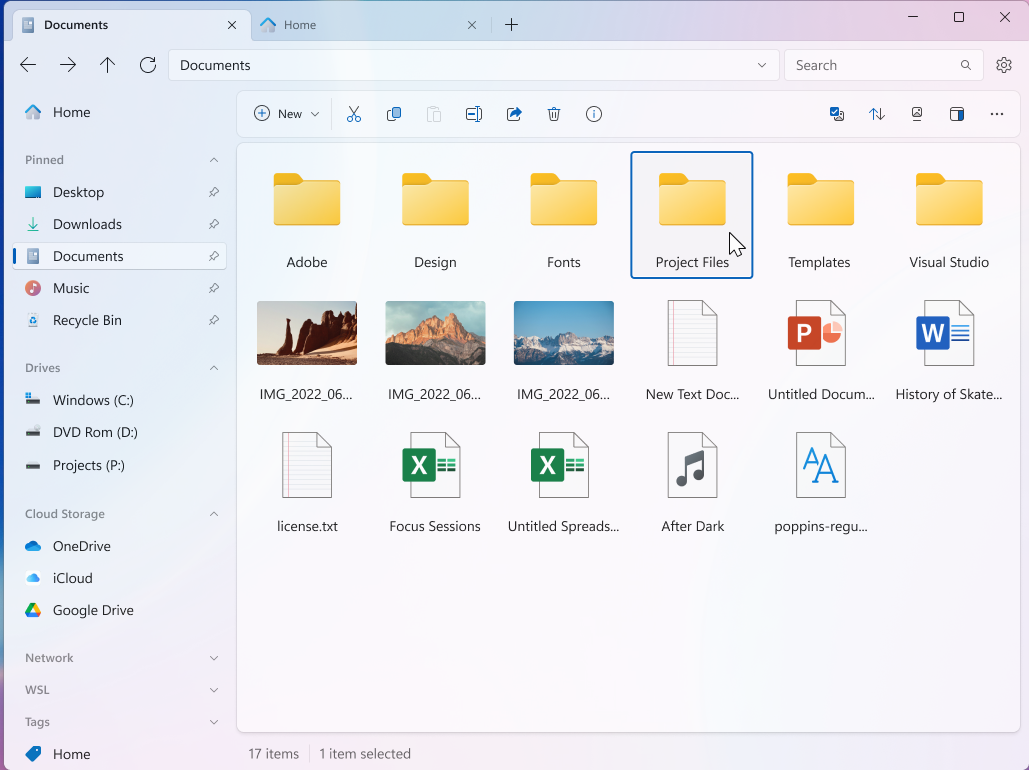This screenshot has height=770, width=1029.
Task: Open iCloud in the sidebar
Action: (x=119, y=578)
